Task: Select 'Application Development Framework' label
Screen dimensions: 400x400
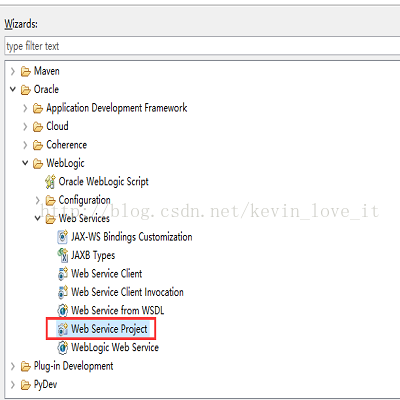Action: (117, 108)
